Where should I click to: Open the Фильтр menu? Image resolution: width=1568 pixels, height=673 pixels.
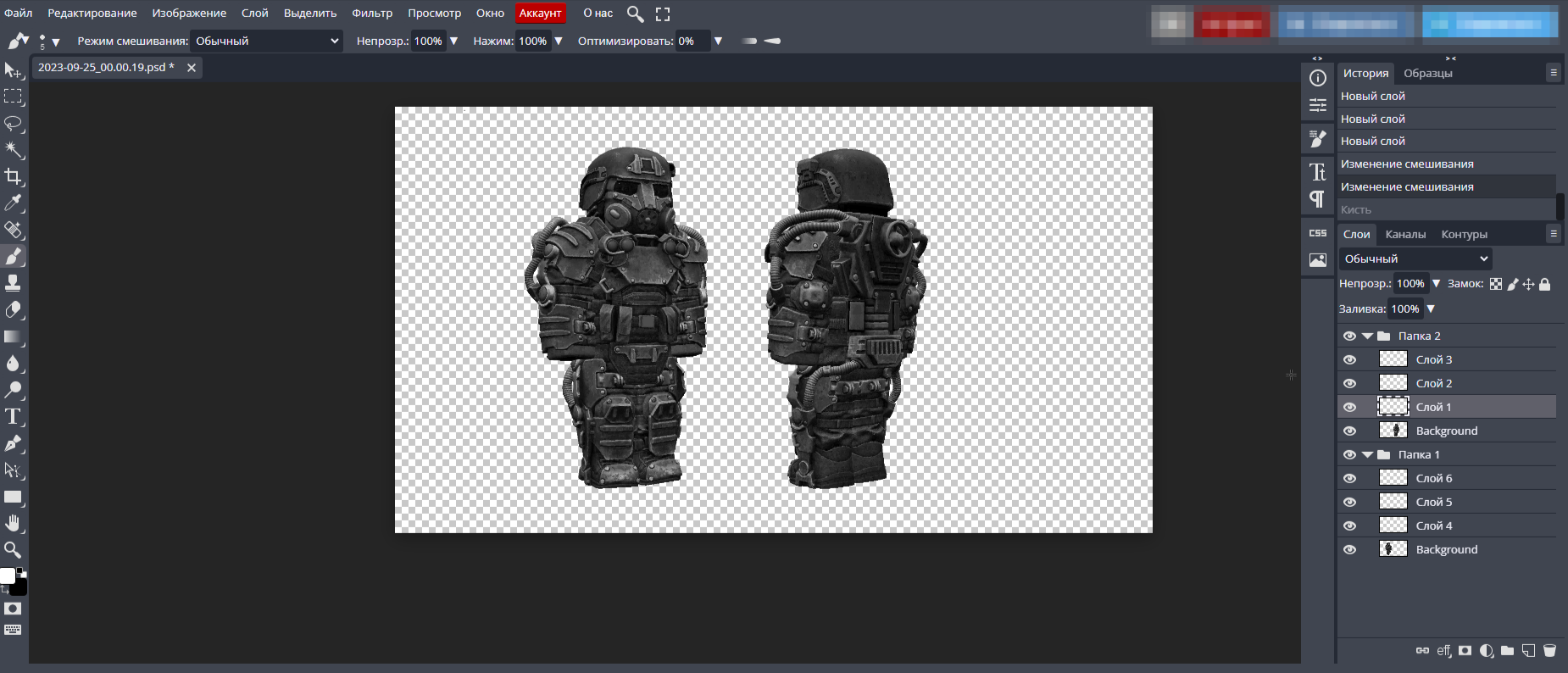click(x=372, y=13)
